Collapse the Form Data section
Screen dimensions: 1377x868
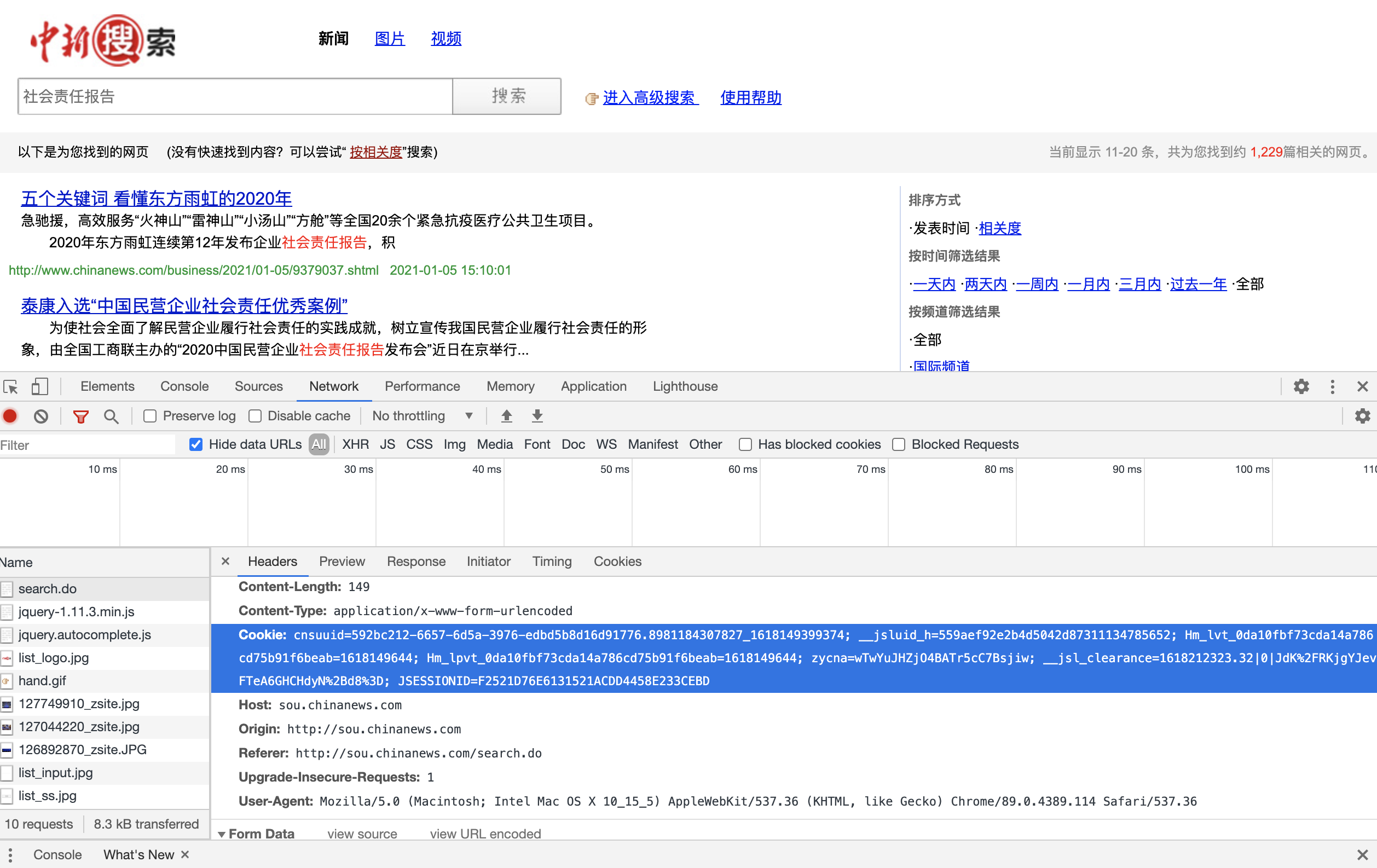tap(222, 834)
